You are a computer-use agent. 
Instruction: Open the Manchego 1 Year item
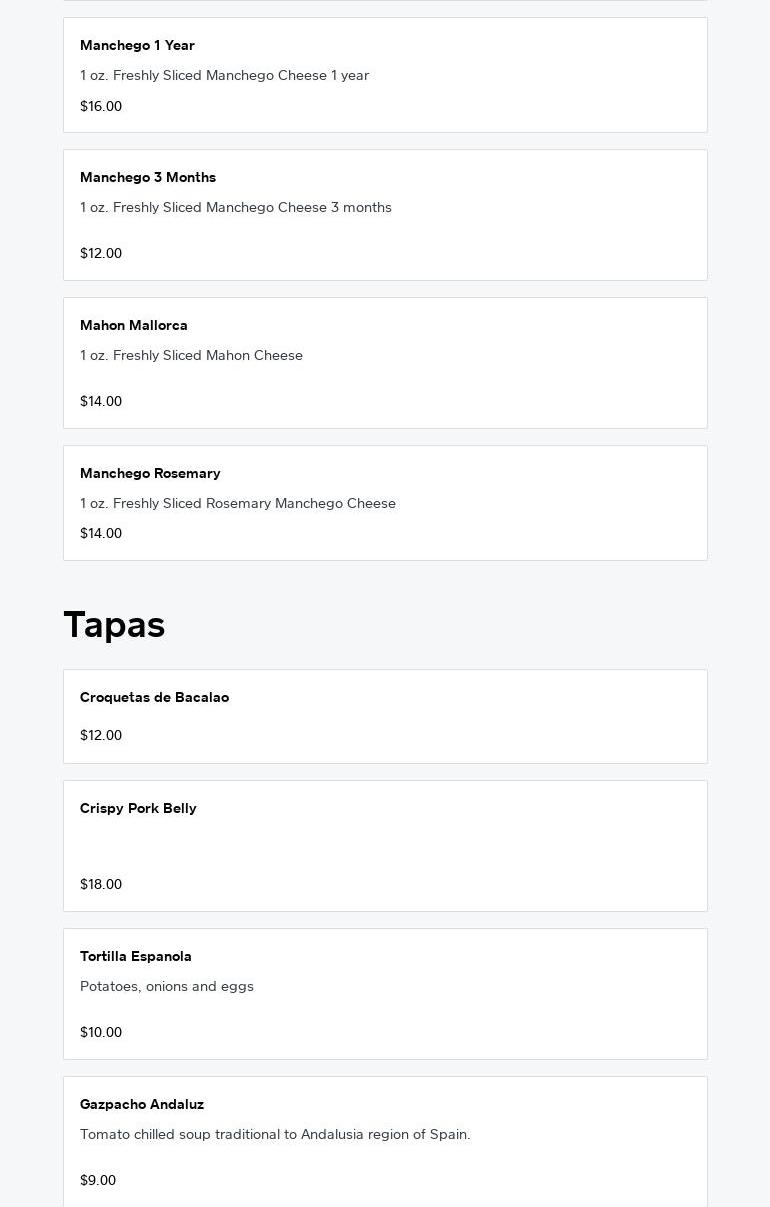[385, 75]
